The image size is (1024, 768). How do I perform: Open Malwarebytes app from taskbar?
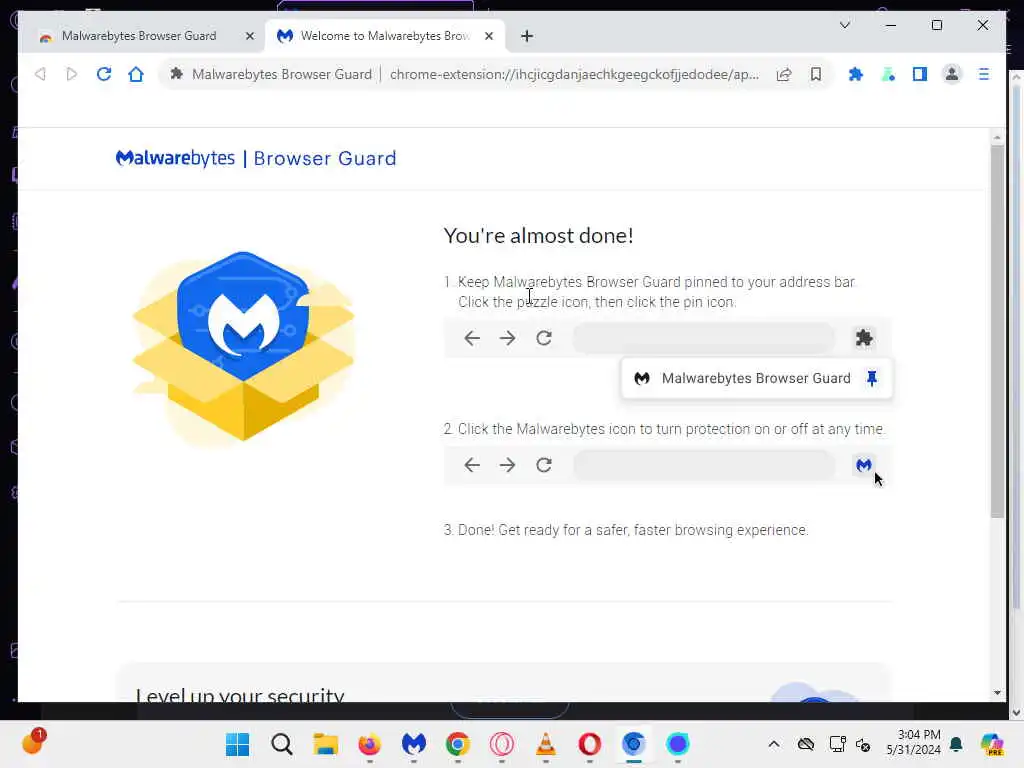(413, 744)
